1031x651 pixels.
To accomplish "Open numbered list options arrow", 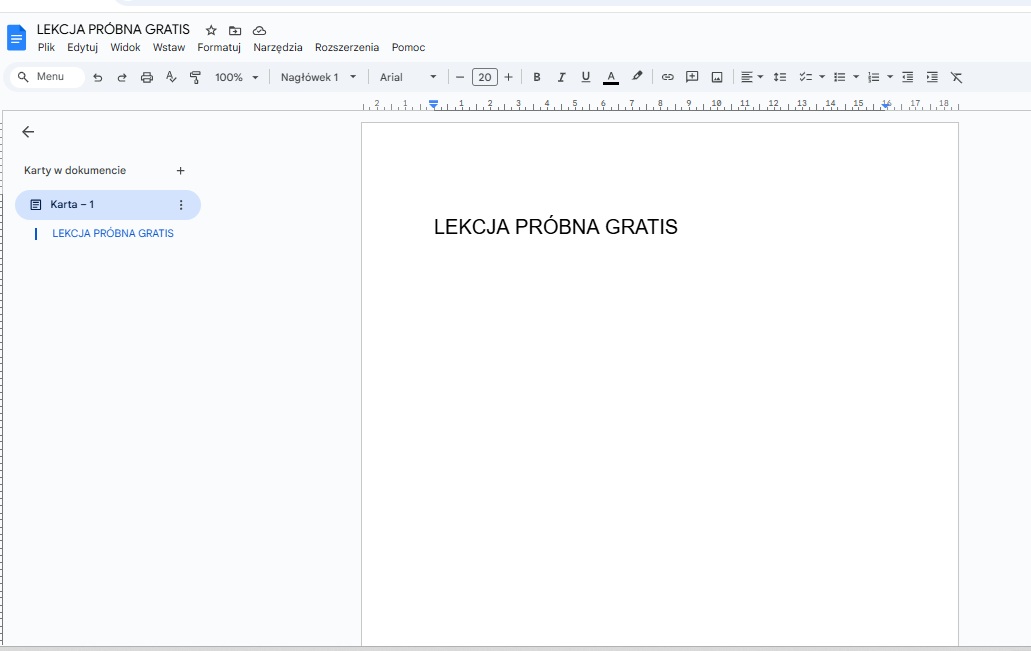I will pyautogui.click(x=890, y=77).
